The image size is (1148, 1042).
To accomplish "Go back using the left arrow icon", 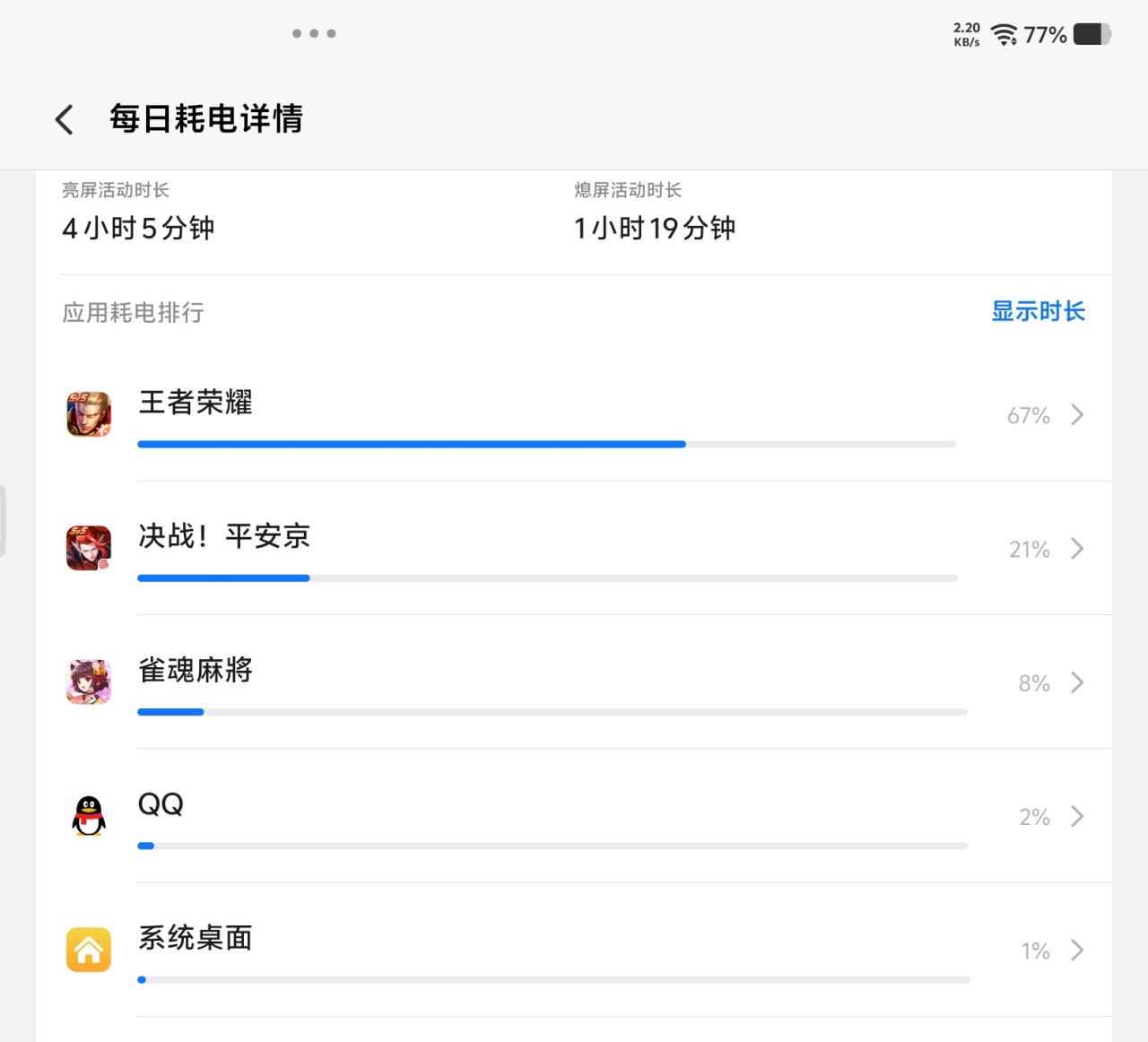I will pyautogui.click(x=64, y=119).
